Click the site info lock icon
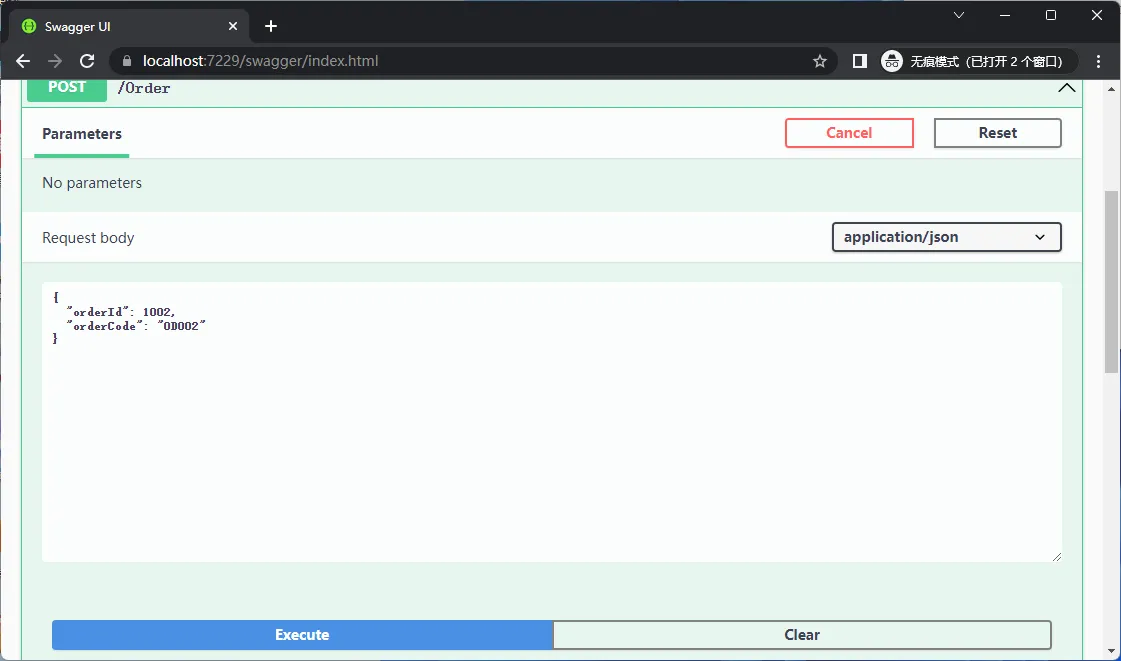The image size is (1121, 661). coord(126,61)
